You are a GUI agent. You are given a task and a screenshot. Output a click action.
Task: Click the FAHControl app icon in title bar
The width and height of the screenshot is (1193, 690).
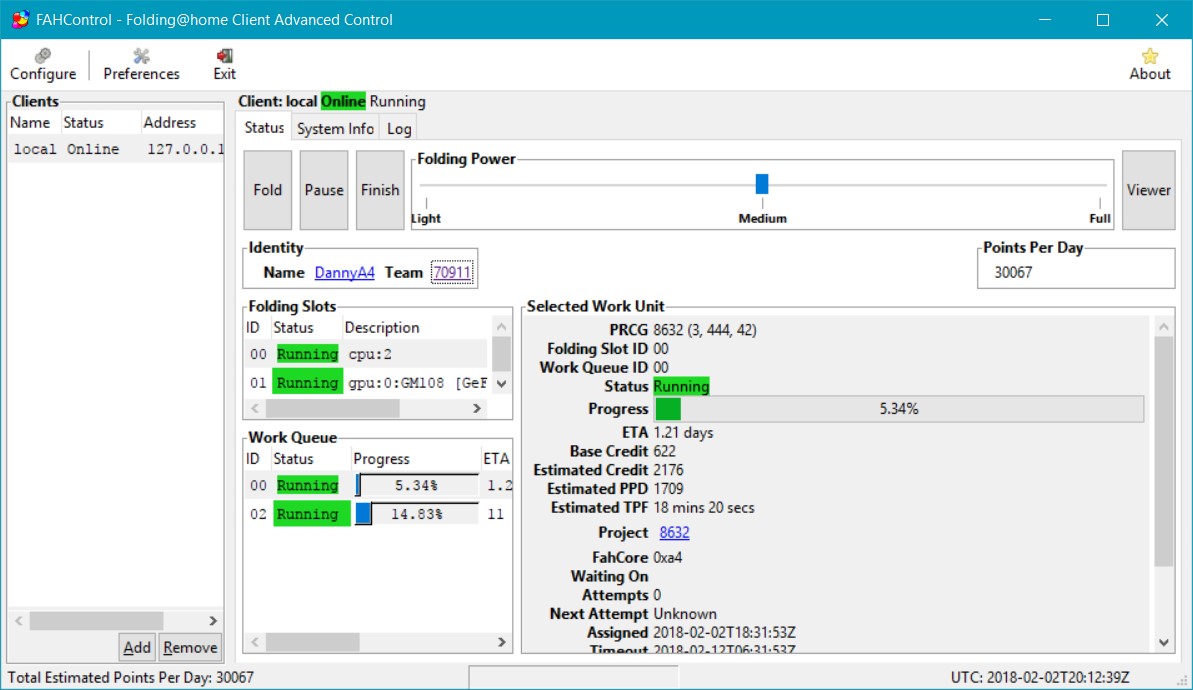tap(20, 20)
